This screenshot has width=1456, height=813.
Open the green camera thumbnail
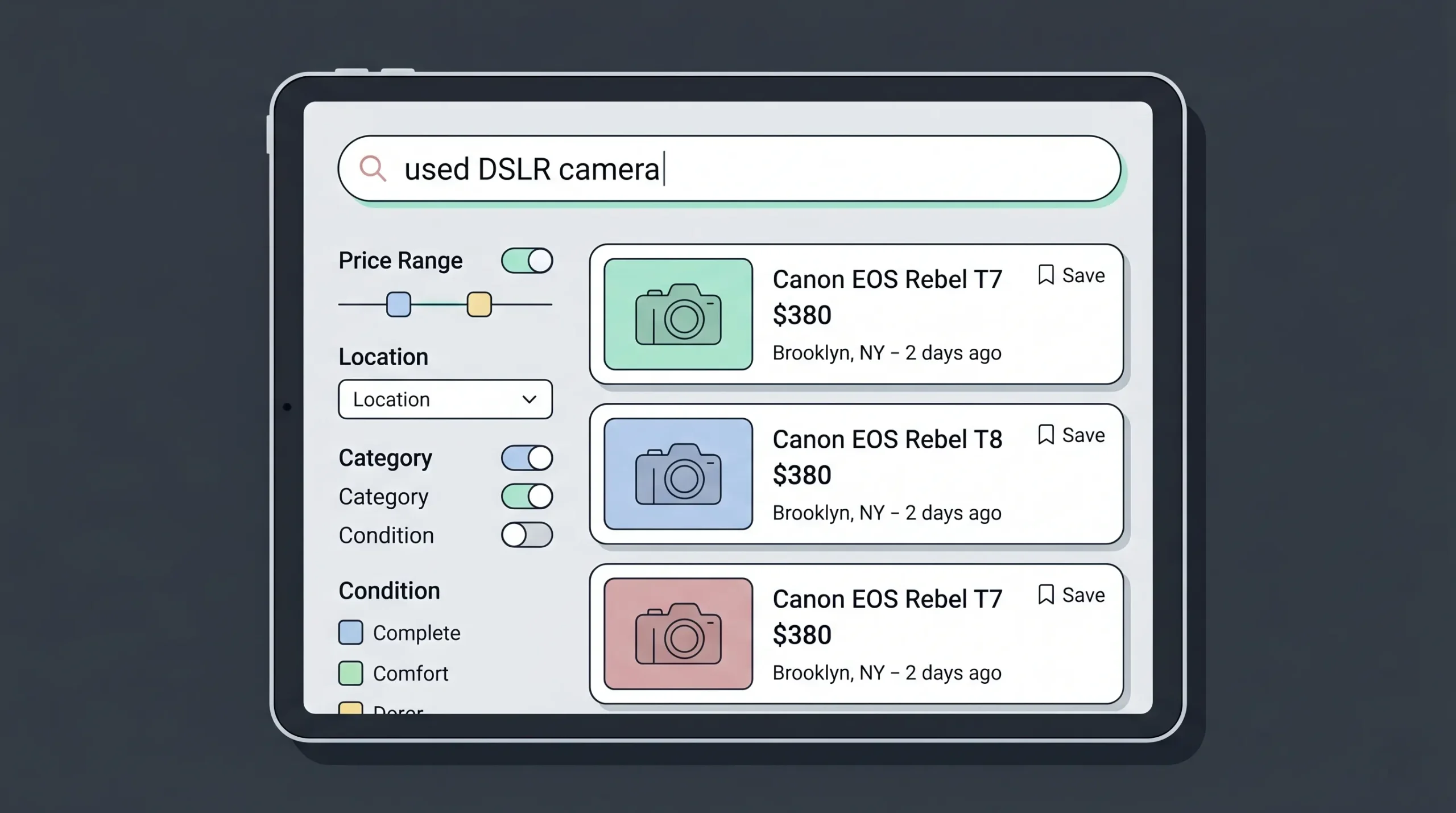678,314
